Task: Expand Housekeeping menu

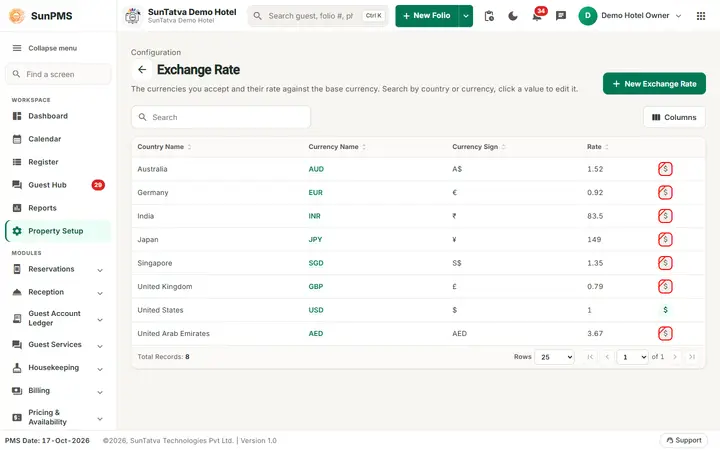Action: (x=58, y=368)
